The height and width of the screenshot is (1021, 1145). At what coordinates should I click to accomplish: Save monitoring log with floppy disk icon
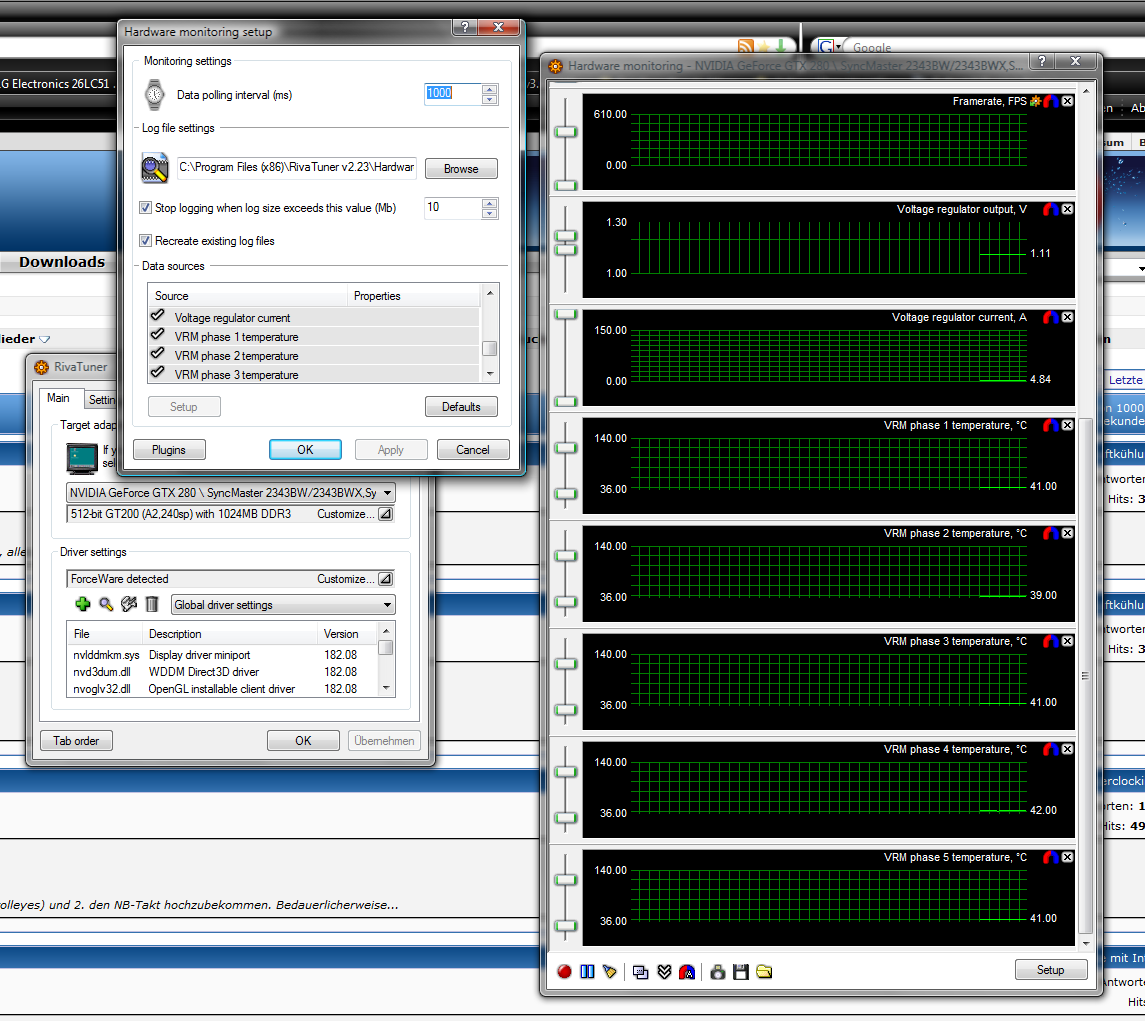tap(740, 971)
